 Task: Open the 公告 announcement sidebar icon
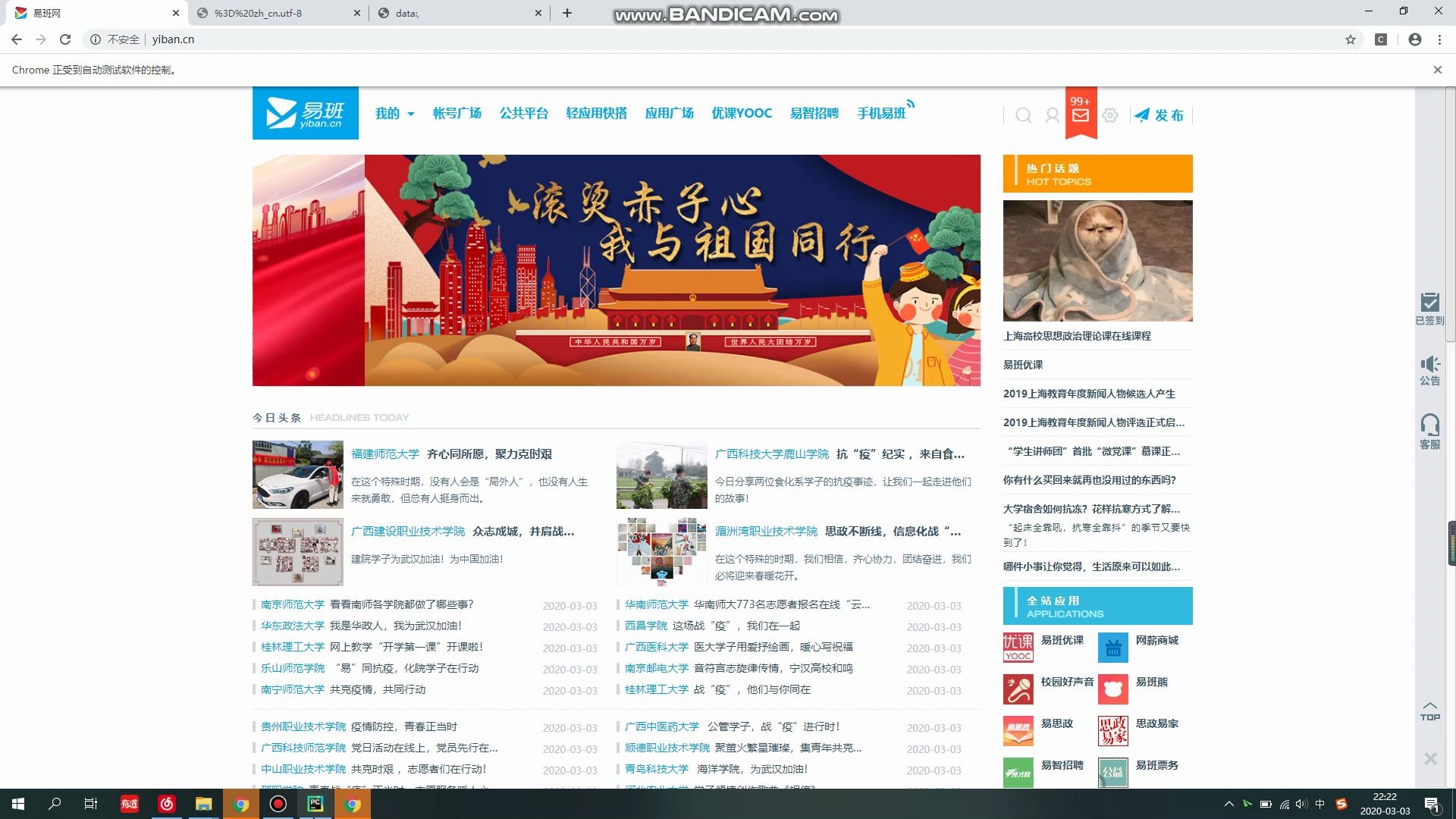pos(1429,371)
